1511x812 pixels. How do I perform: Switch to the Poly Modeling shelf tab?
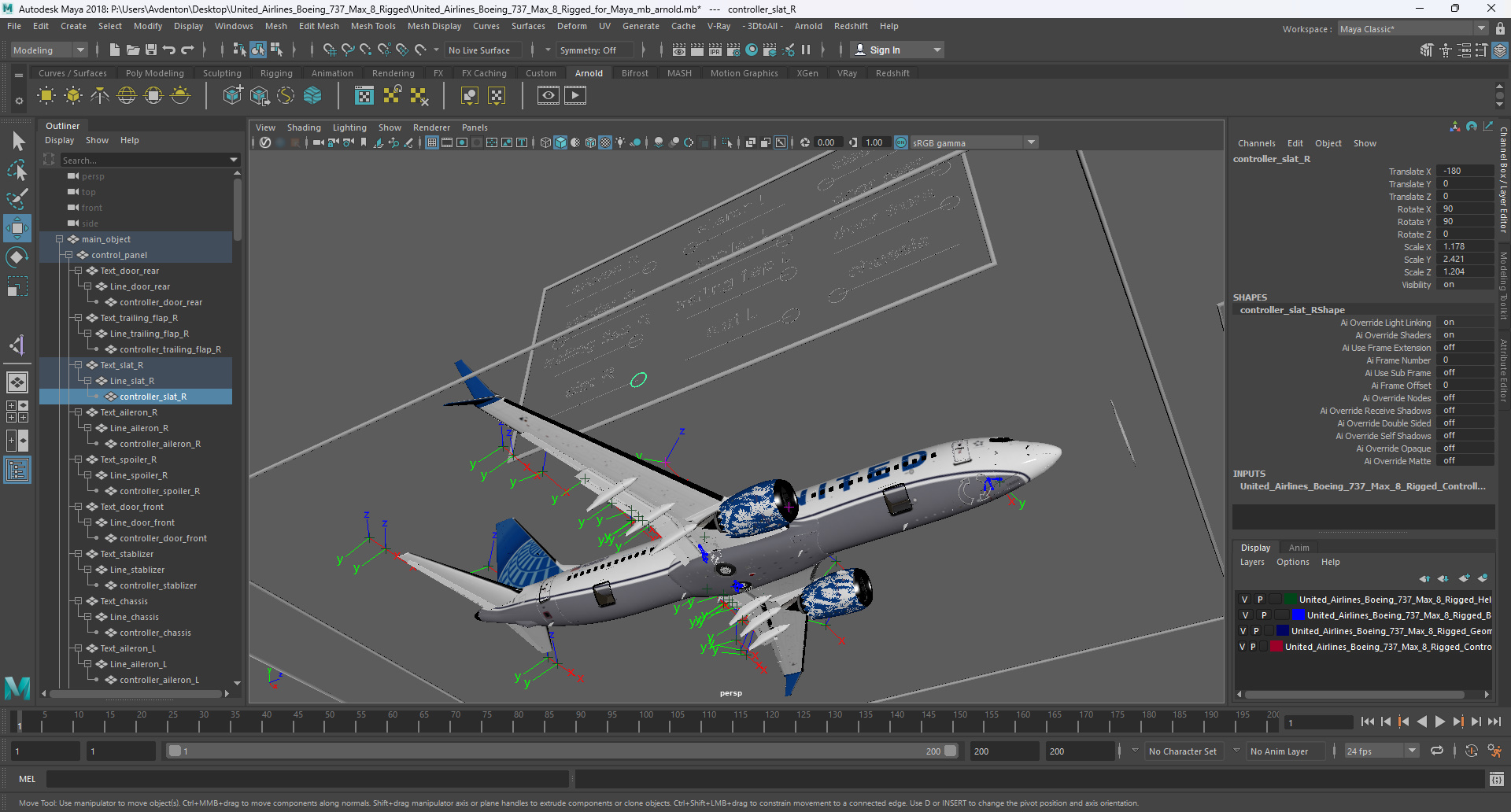155,73
